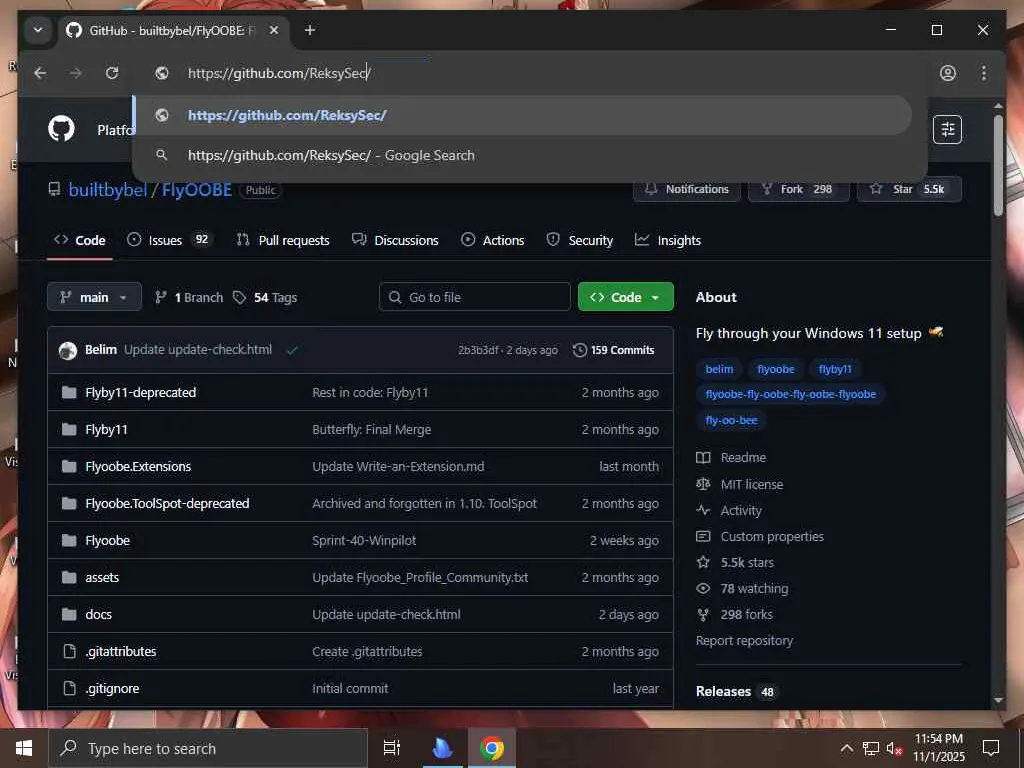Image resolution: width=1024 pixels, height=768 pixels.
Task: Open the FlyOOBE repository link
Action: coord(197,190)
